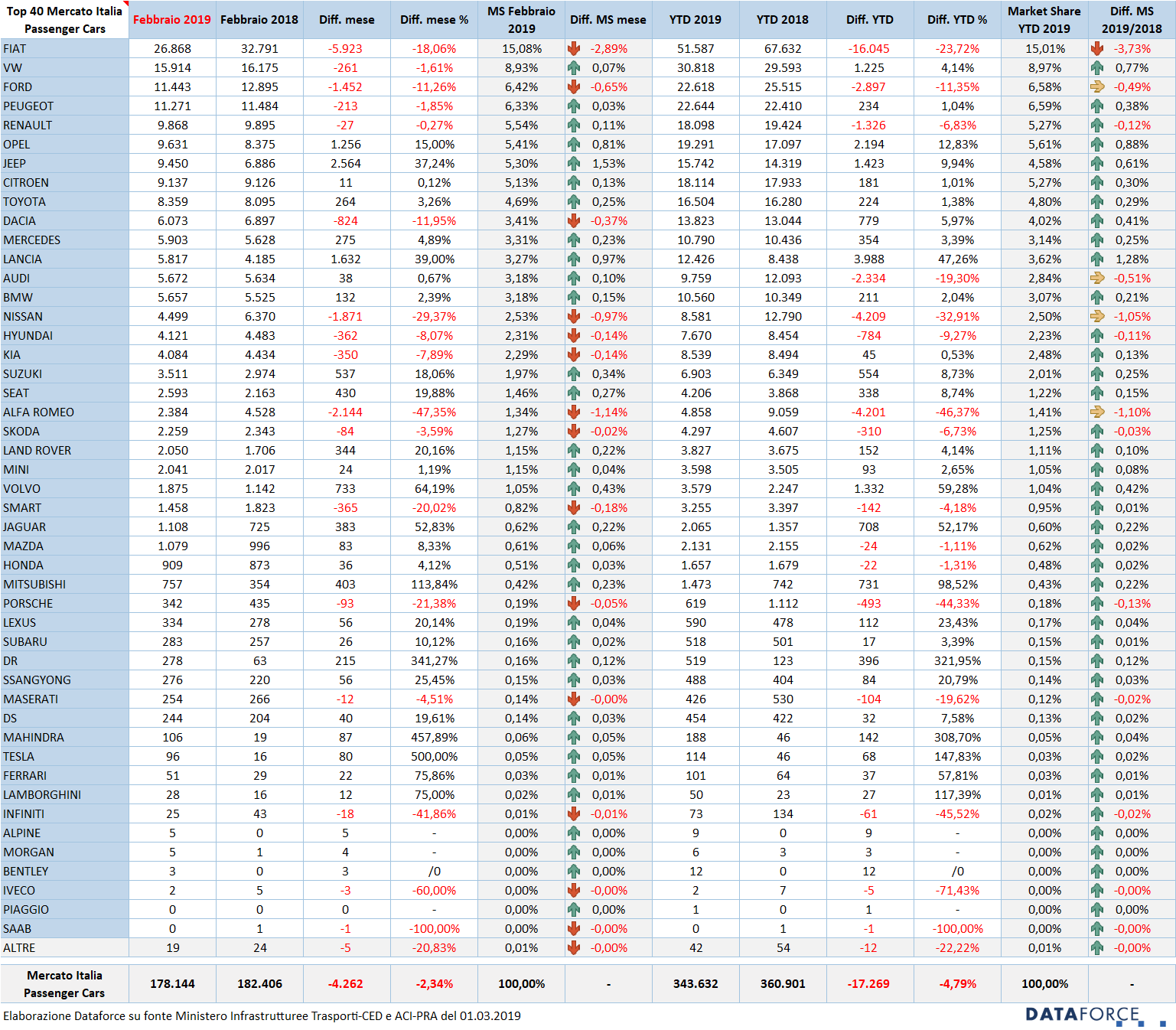Select the Top 40 Mercato Italia header cell

point(64,20)
